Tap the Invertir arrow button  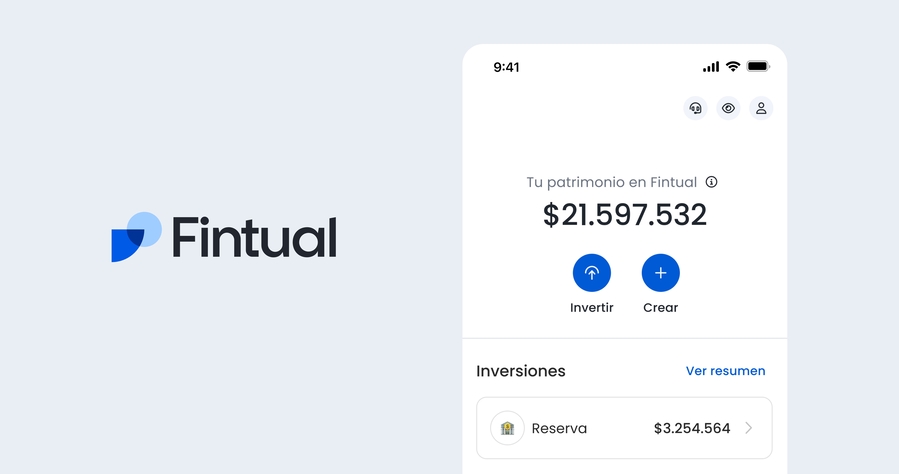(x=592, y=273)
